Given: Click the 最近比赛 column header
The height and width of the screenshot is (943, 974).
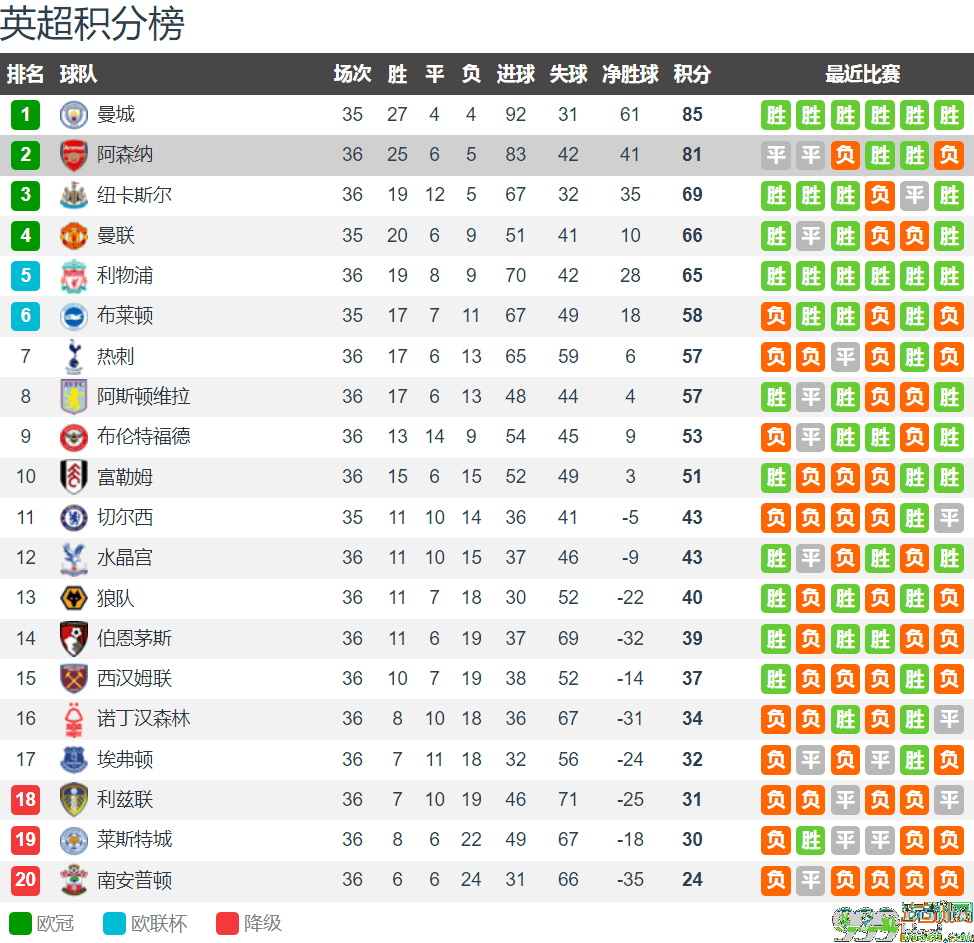Looking at the screenshot, I should coord(862,74).
